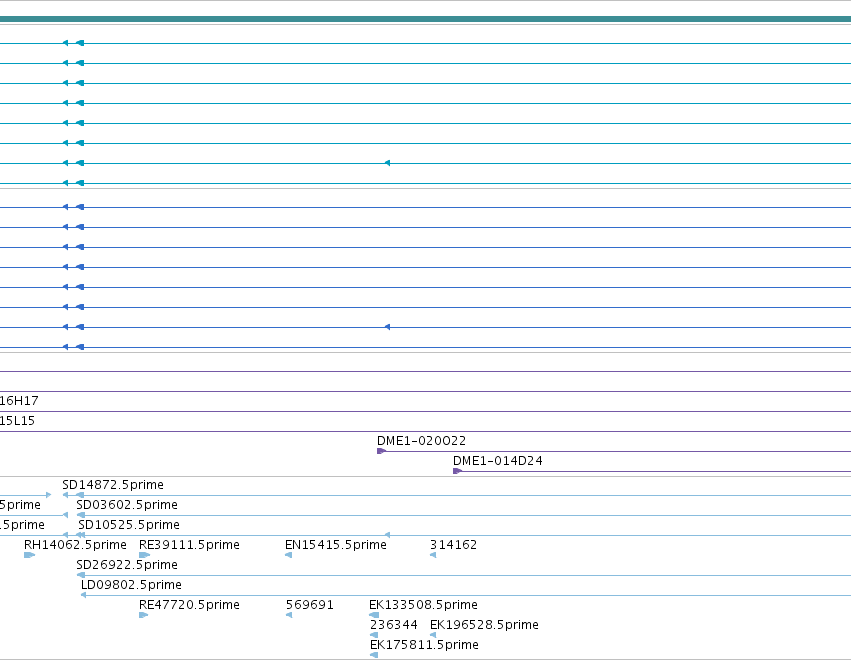Click the glyph under EK175811.5prime
The image size is (851, 660).
pyautogui.click(x=374, y=656)
